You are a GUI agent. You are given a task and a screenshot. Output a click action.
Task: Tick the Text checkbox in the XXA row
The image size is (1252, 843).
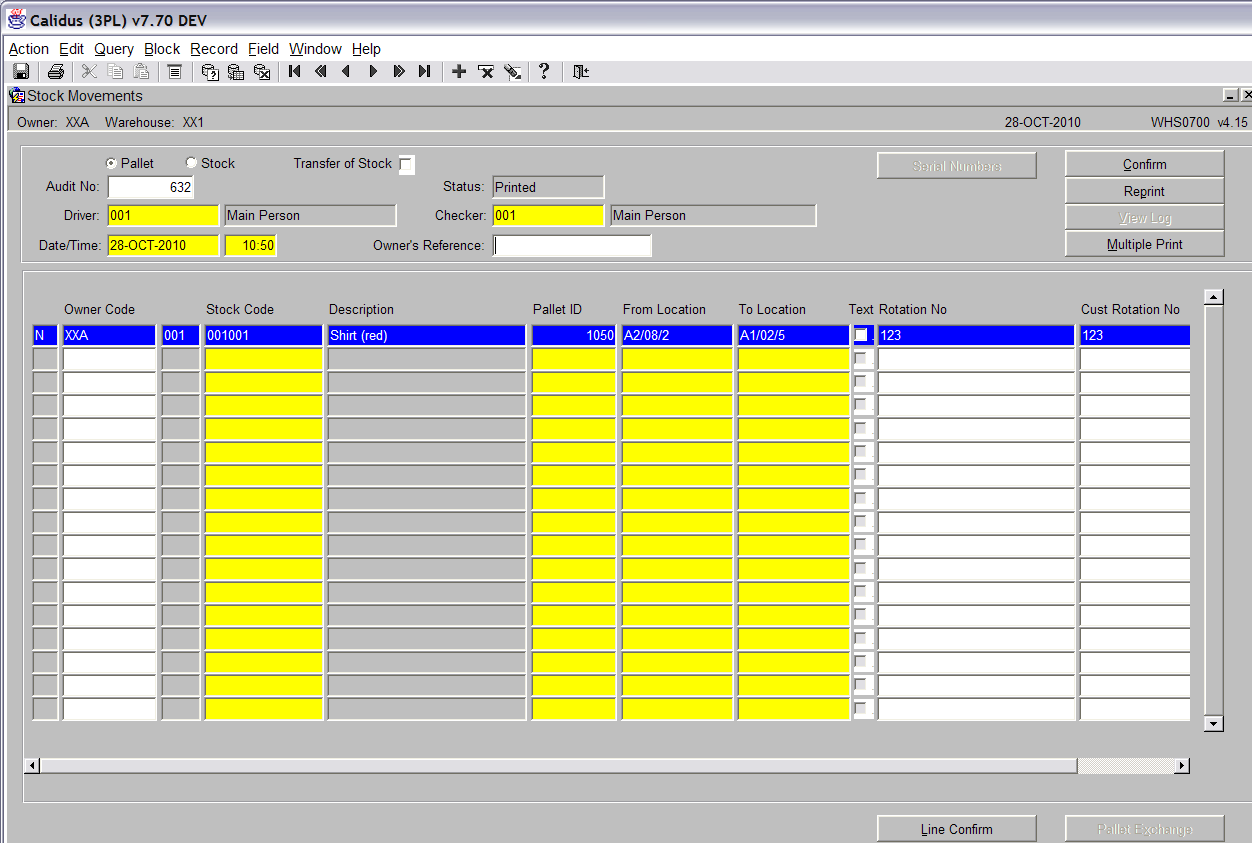coord(861,335)
